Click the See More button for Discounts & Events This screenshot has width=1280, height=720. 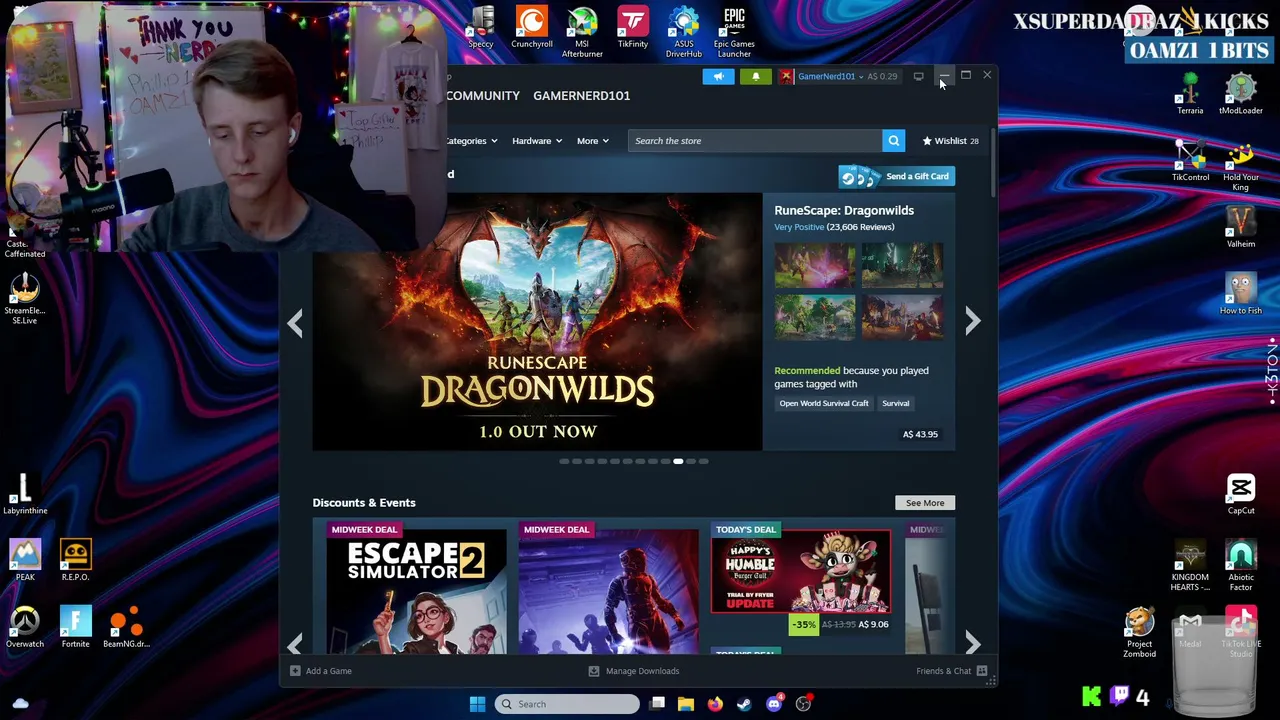pyautogui.click(x=925, y=503)
